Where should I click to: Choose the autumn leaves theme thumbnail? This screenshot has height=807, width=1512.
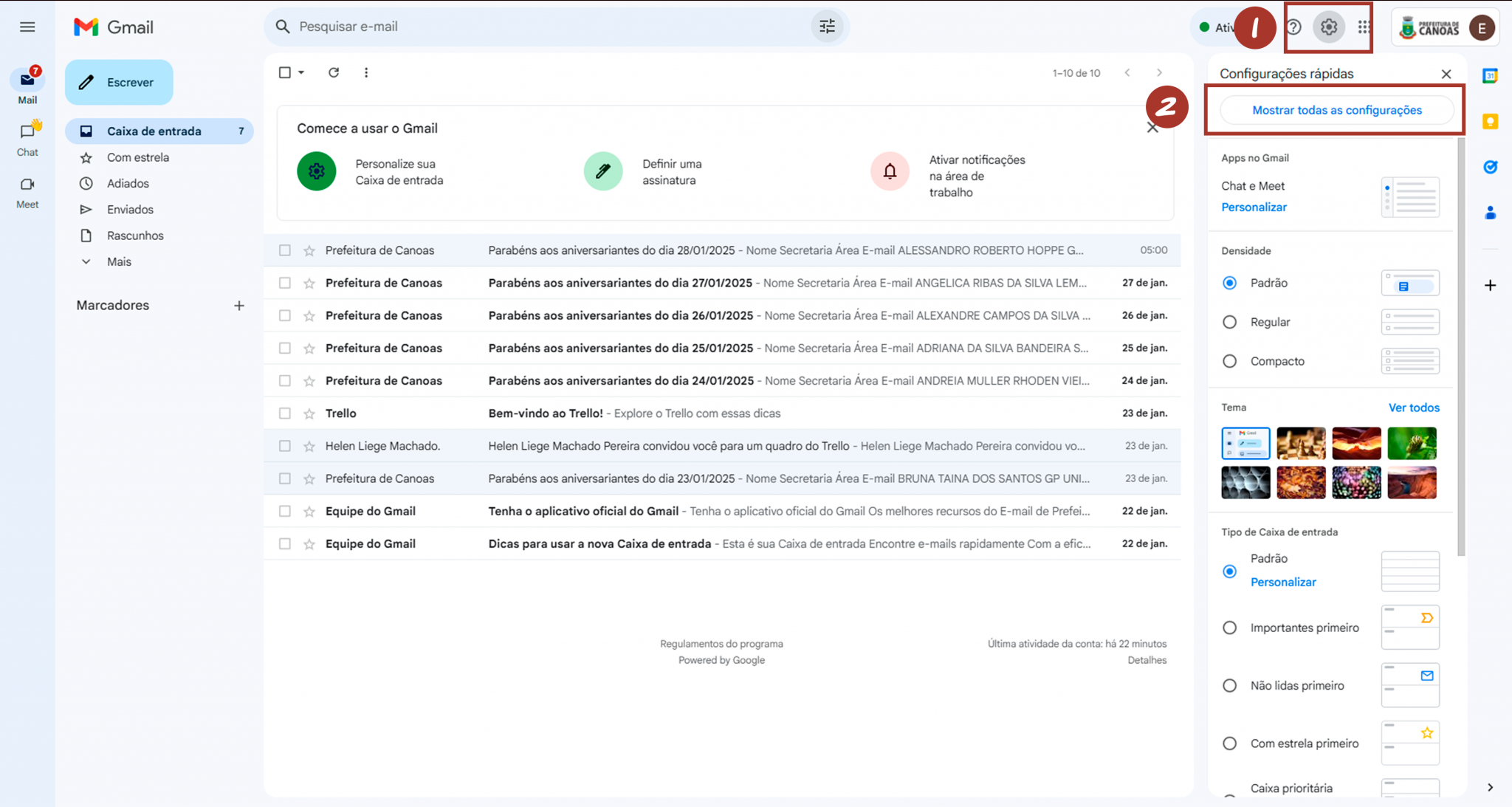(1301, 482)
